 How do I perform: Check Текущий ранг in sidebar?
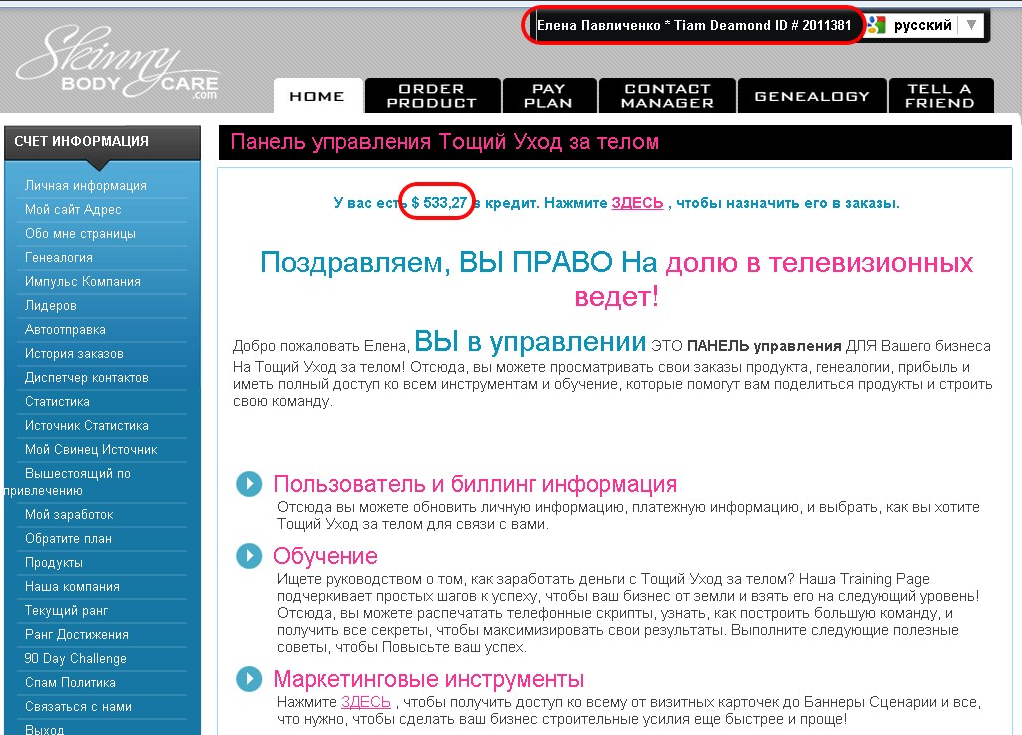tap(66, 611)
